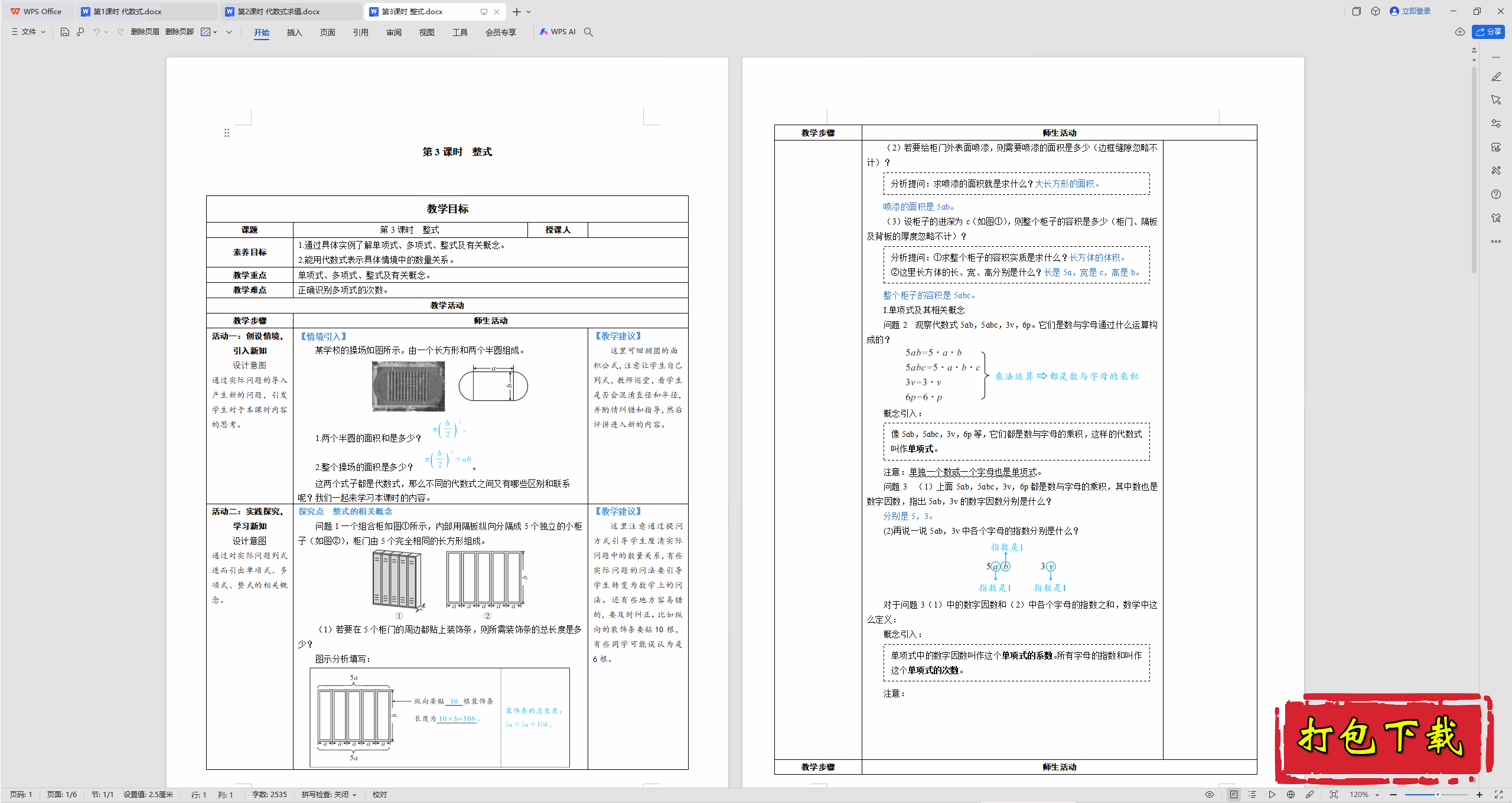Viewport: 1512px width, 803px height.
Task: Select the arrow selection tool in sidebar
Action: (1495, 100)
